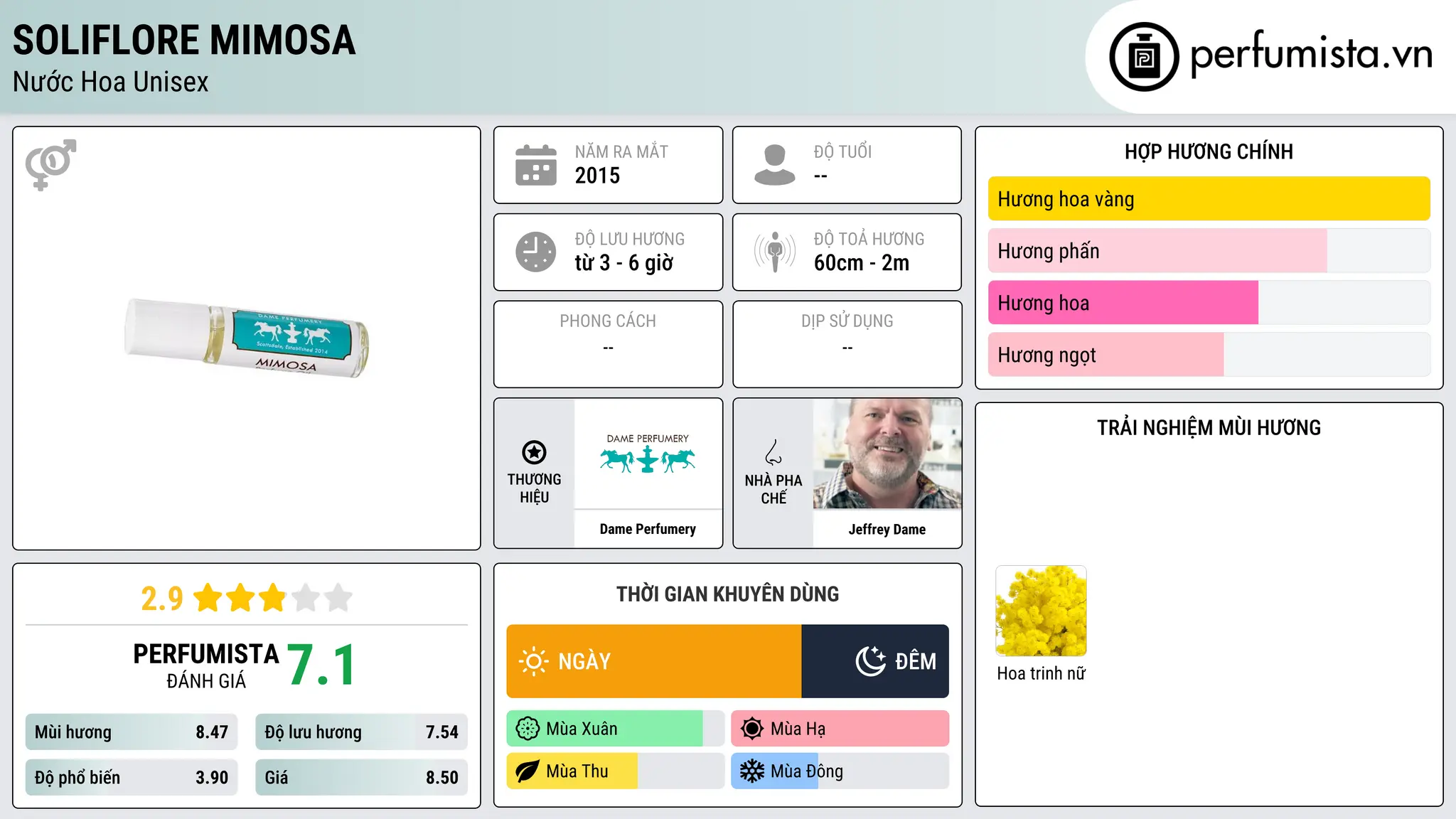Click the Mùi hương 8.47 score row
1456x819 pixels.
(132, 732)
